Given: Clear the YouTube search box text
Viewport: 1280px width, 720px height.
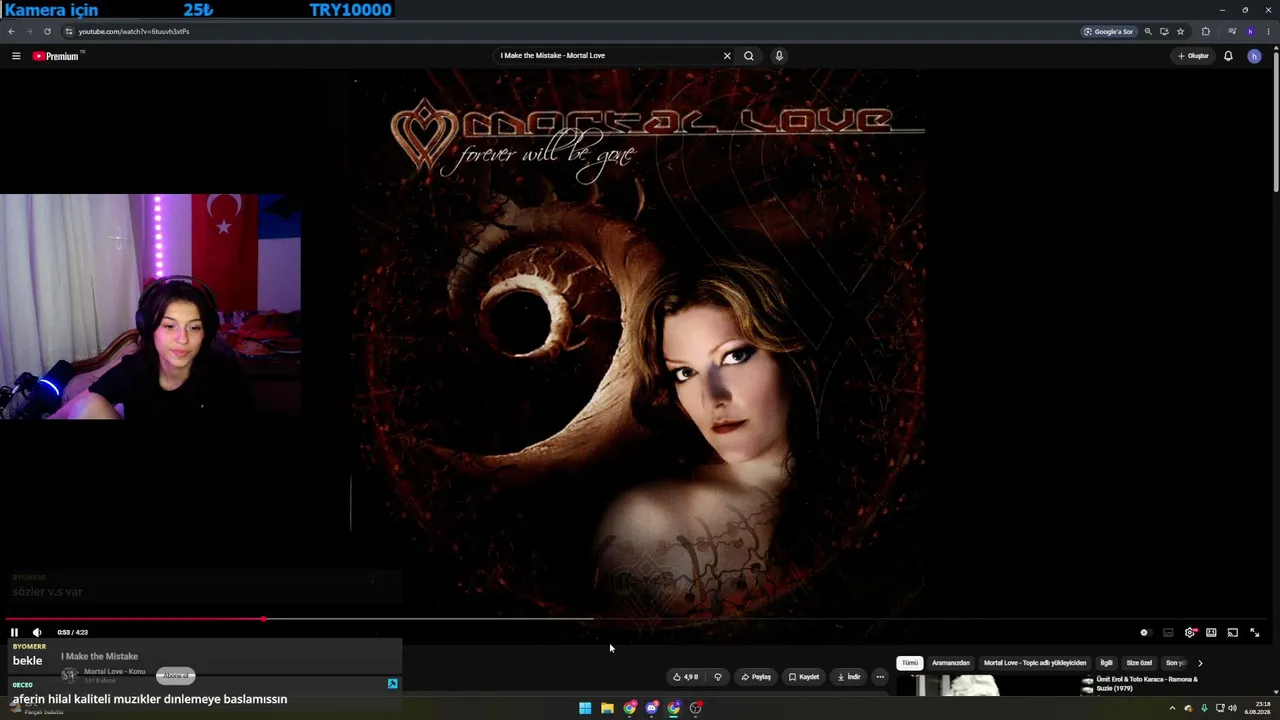Looking at the screenshot, I should point(727,56).
